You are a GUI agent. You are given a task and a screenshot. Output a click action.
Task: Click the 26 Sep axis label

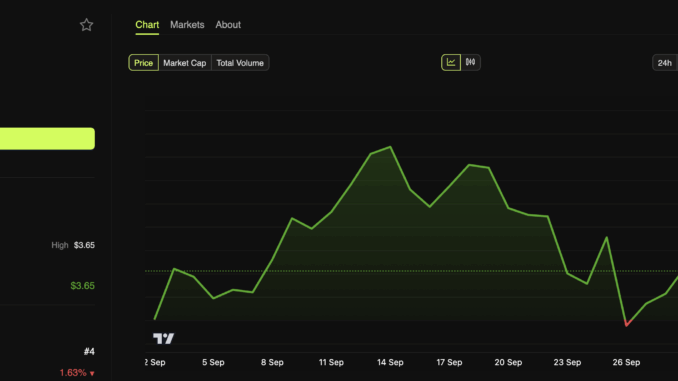tap(626, 362)
